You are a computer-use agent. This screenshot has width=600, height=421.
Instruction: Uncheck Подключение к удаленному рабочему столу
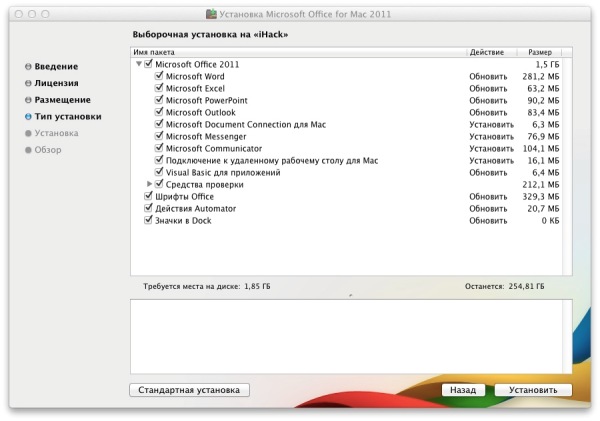coord(159,160)
